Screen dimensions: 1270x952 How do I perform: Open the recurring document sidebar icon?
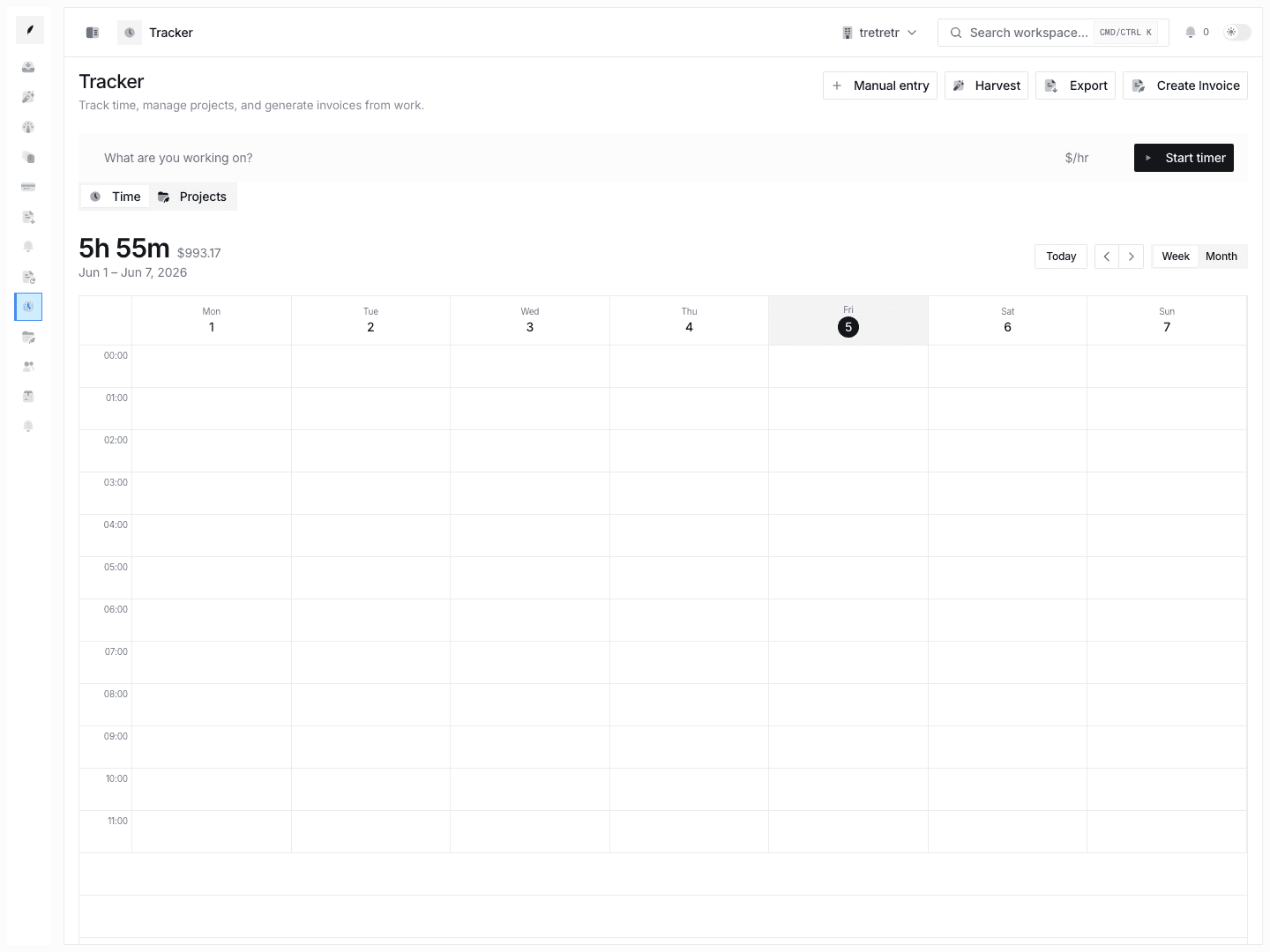point(28,277)
